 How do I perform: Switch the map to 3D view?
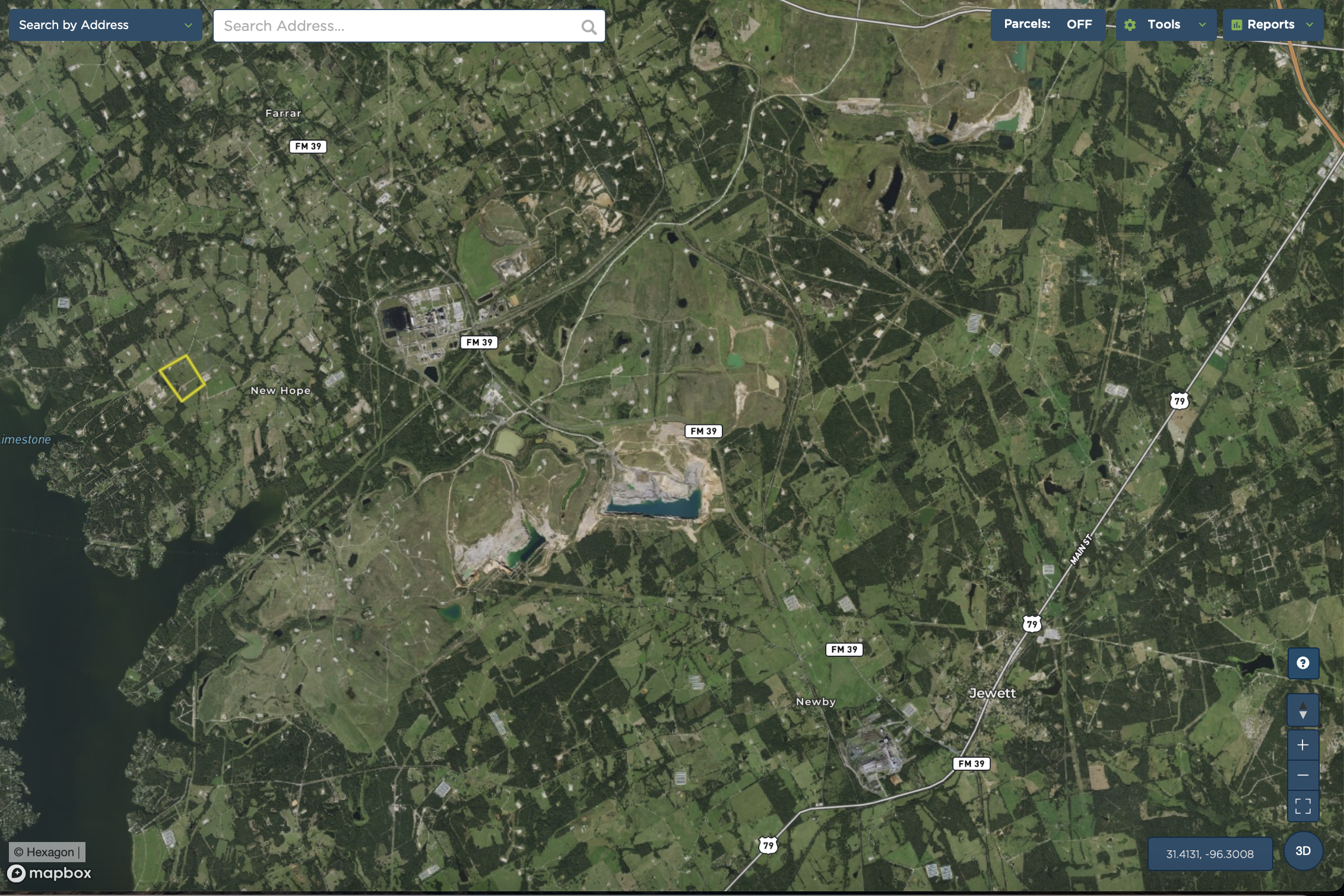click(x=1303, y=851)
